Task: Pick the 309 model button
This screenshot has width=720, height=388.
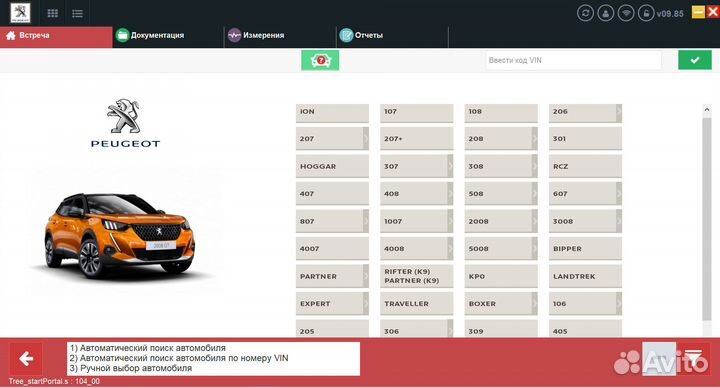Action: click(x=501, y=329)
